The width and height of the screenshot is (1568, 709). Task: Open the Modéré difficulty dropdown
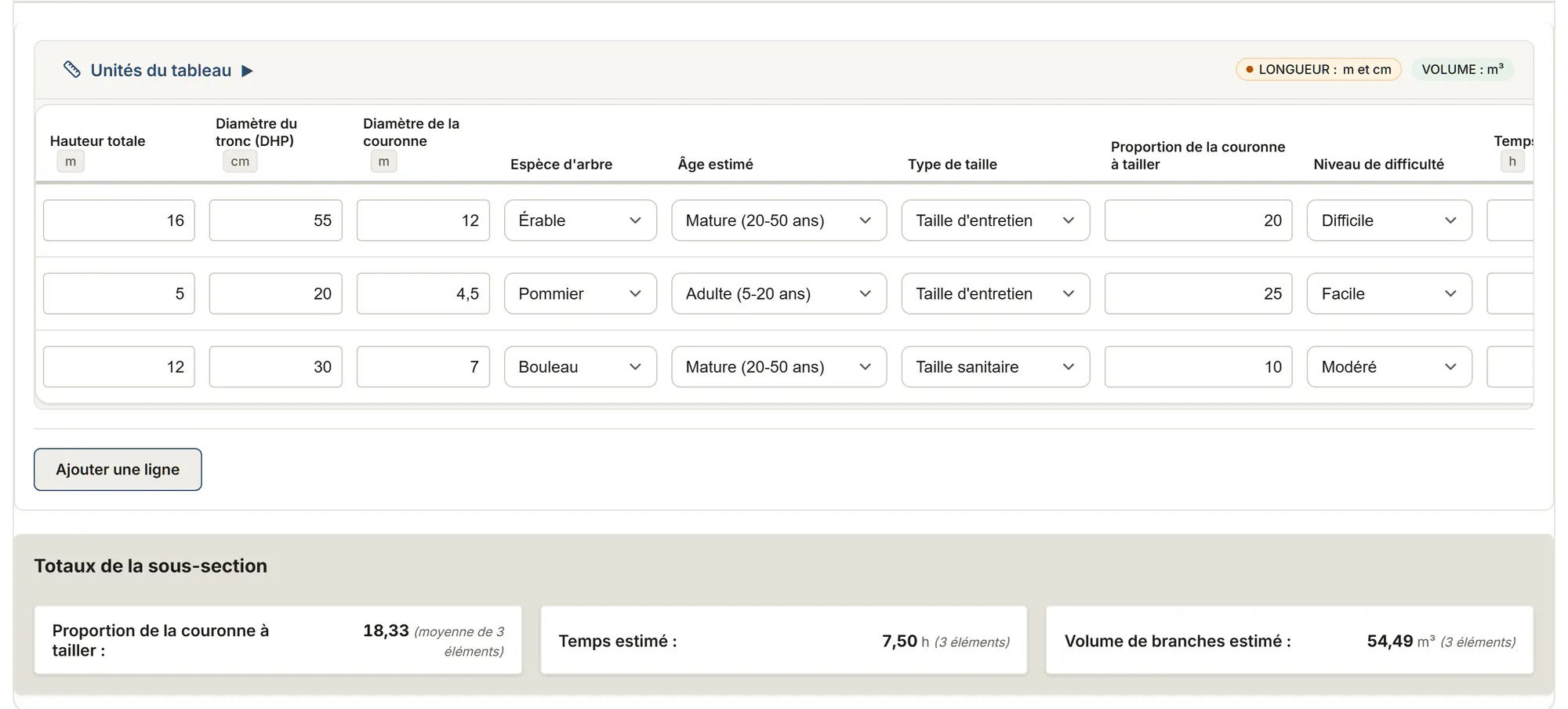click(1389, 367)
